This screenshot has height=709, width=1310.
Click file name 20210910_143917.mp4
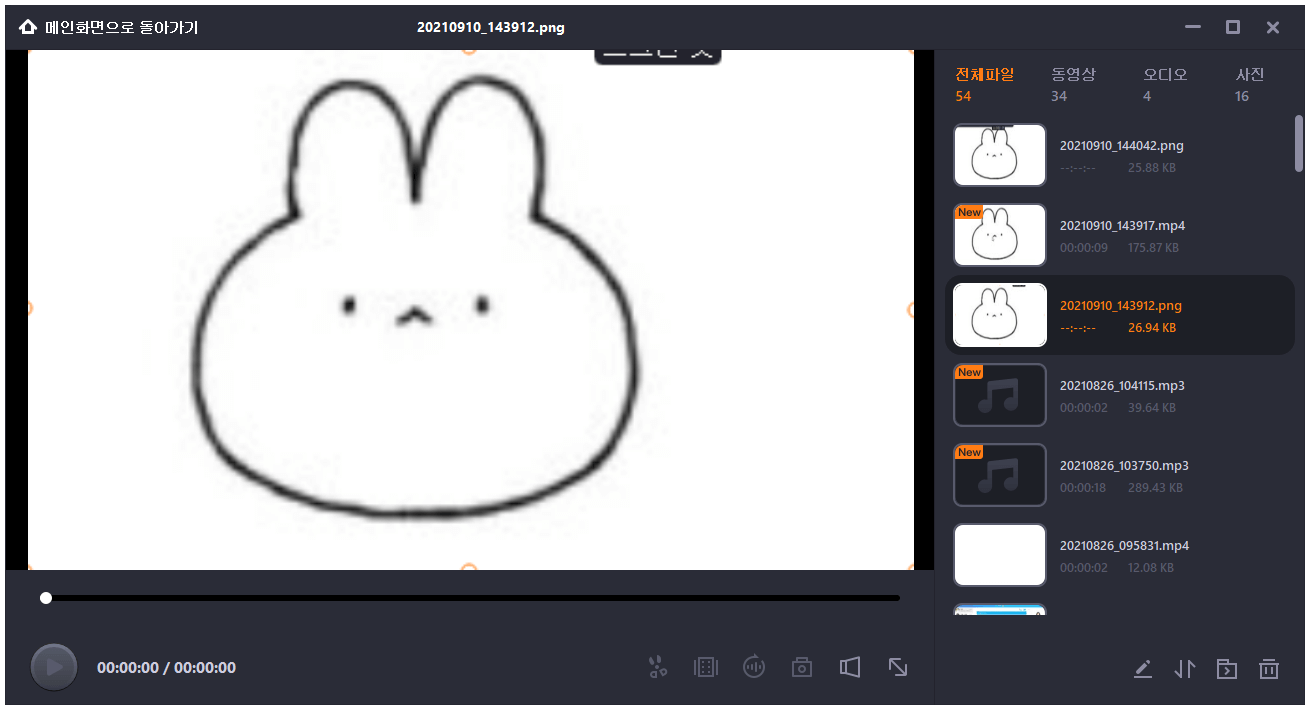[x=1122, y=226]
